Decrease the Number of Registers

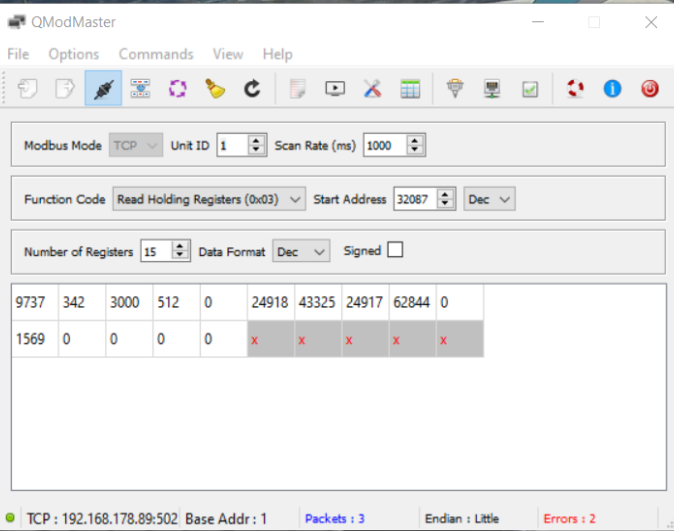pos(180,256)
